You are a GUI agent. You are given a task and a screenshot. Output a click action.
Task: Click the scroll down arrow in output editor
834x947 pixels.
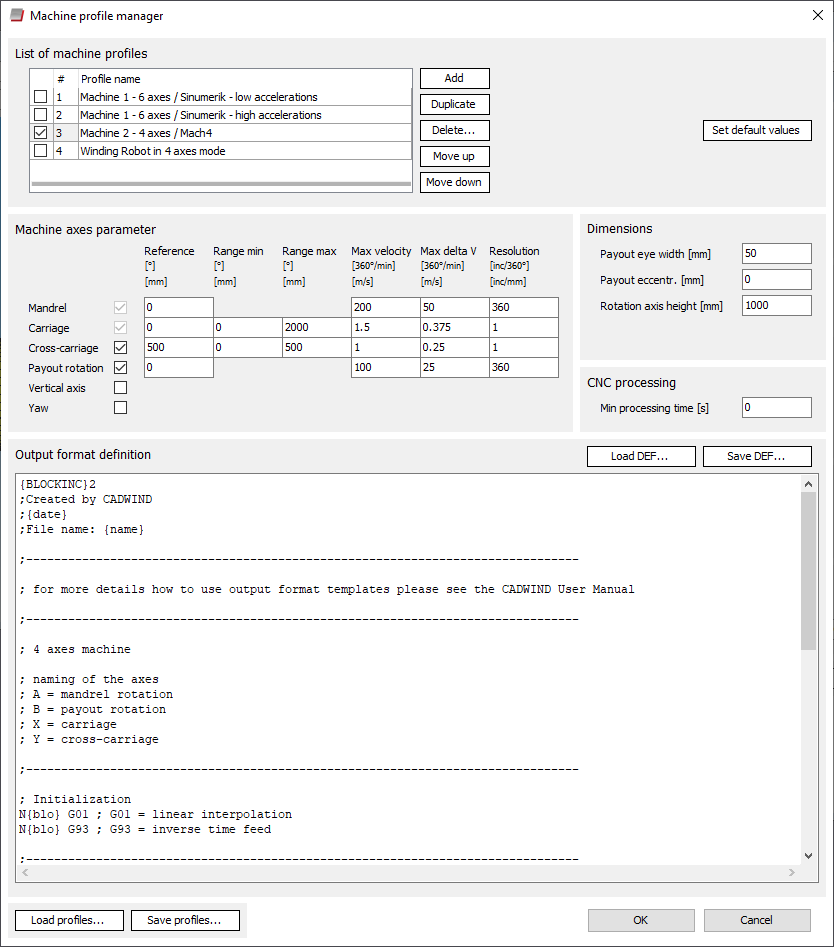(809, 856)
